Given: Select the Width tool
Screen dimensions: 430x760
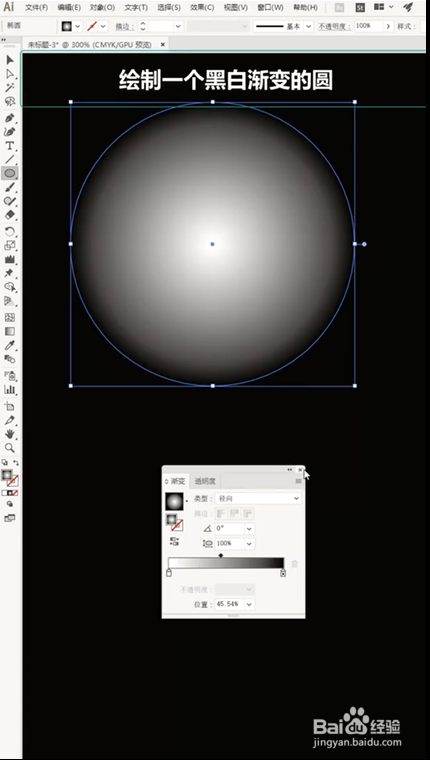Looking at the screenshot, I should (x=10, y=259).
